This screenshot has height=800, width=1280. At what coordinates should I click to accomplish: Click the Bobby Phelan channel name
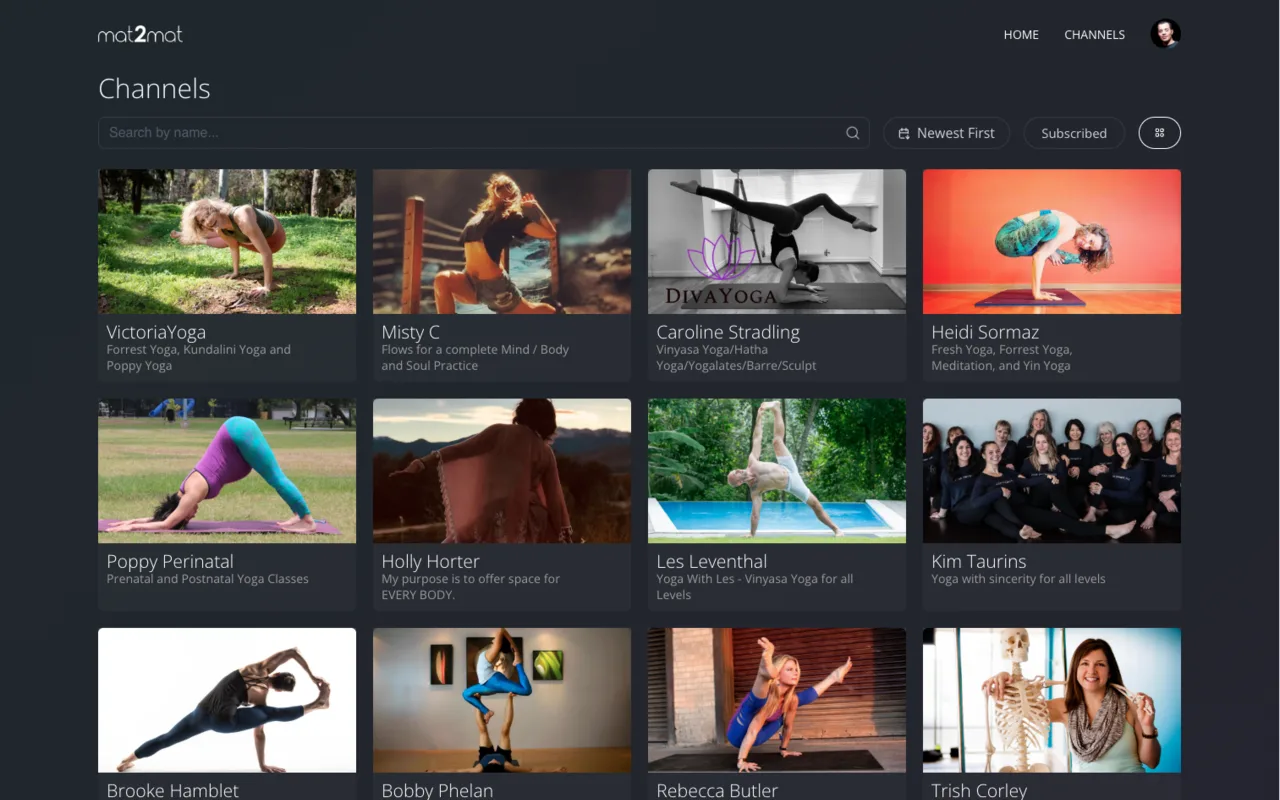pos(438,791)
